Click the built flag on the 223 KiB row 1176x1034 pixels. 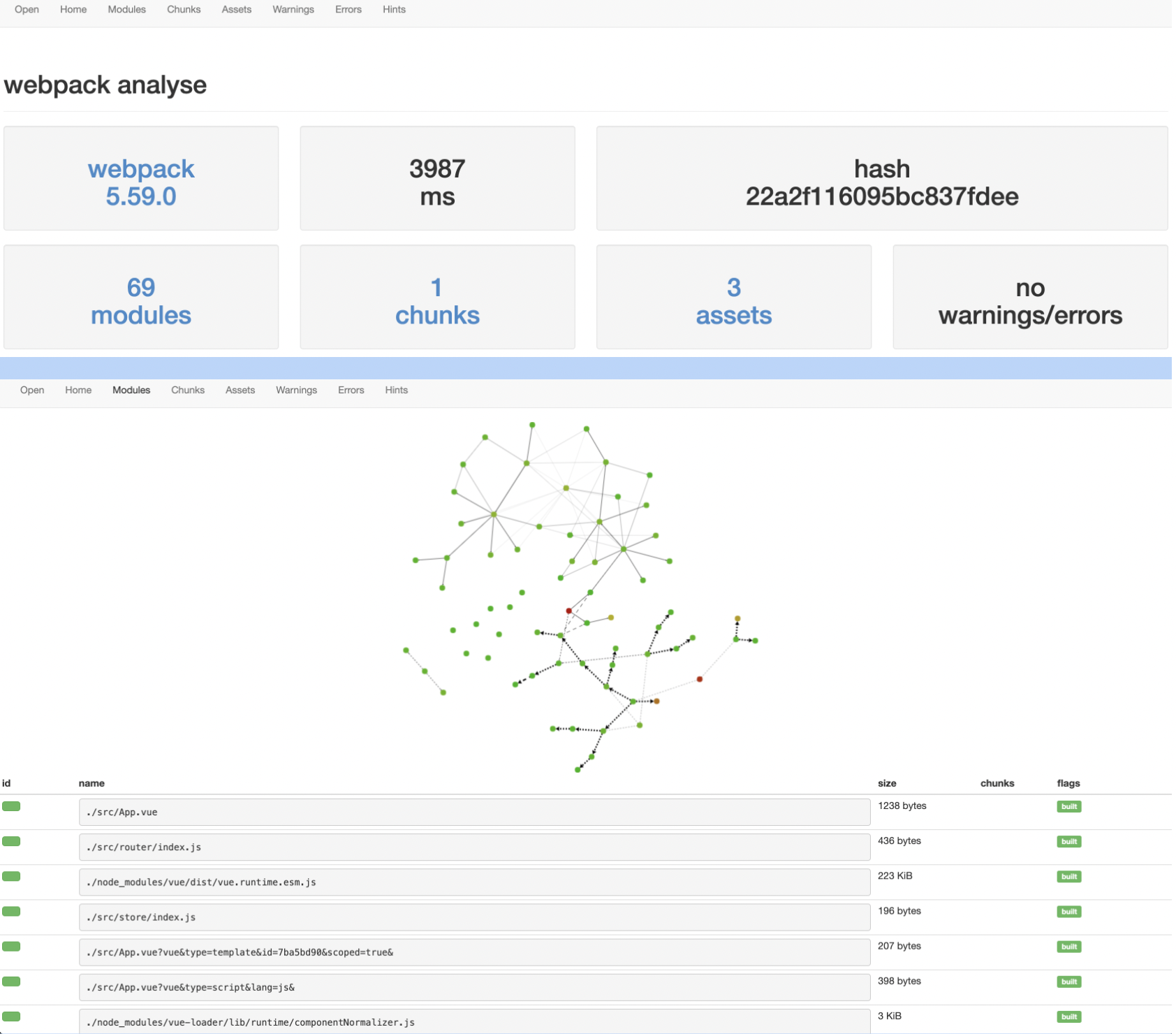pos(1069,877)
